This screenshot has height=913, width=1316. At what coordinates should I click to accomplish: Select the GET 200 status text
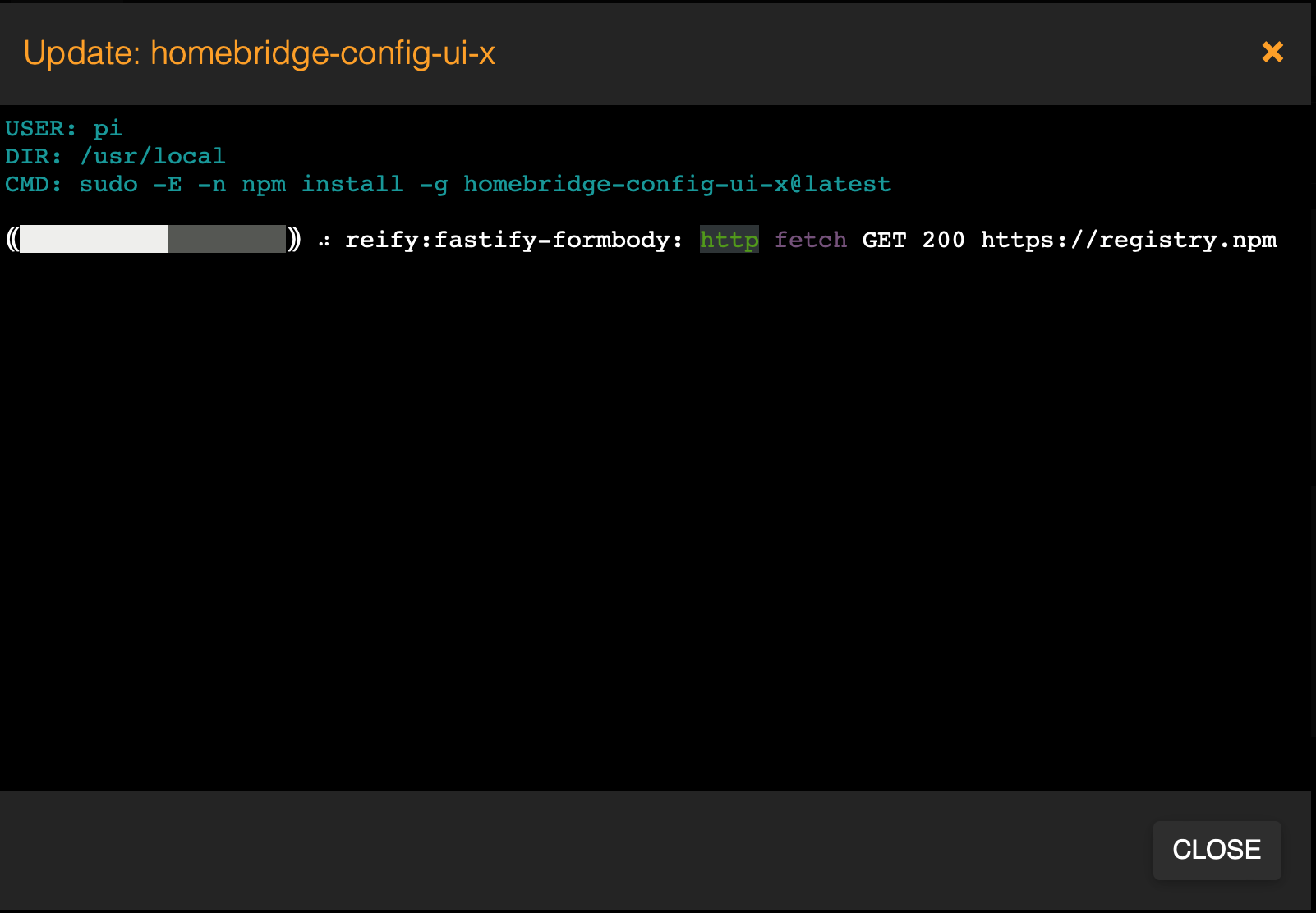[913, 240]
